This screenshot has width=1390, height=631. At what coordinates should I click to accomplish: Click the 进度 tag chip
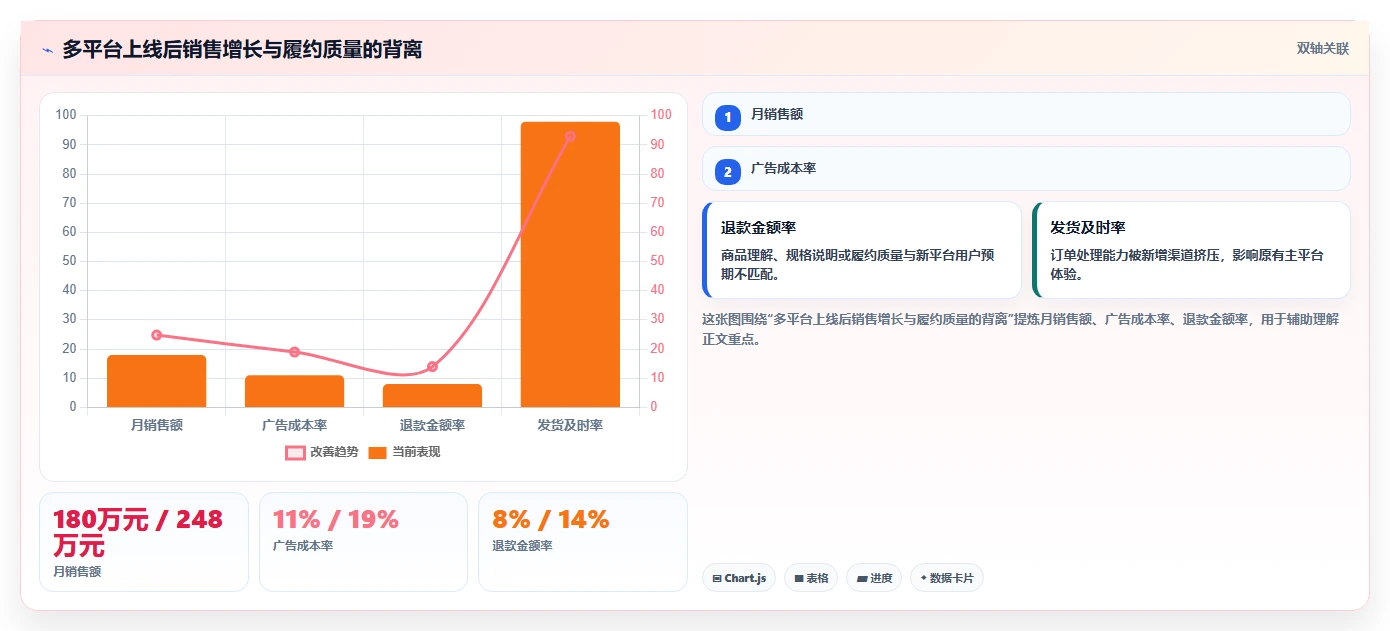[x=874, y=578]
